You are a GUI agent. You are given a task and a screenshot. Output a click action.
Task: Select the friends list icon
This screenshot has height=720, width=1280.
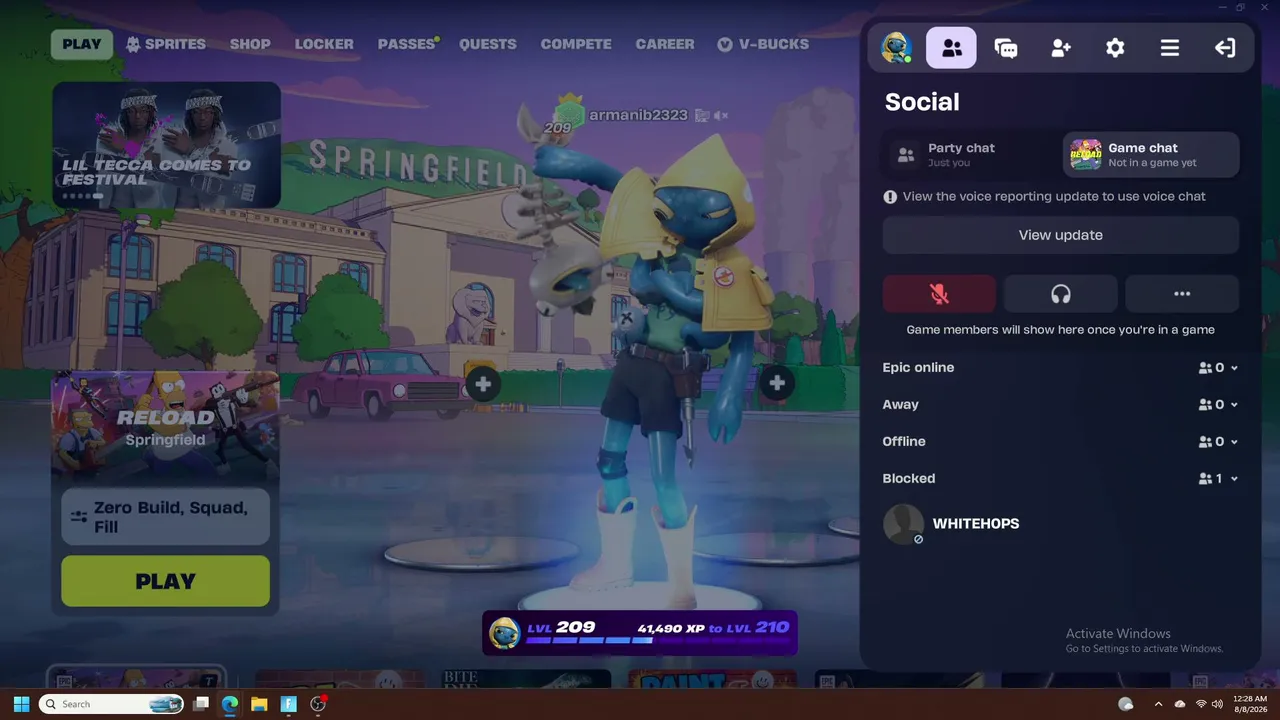(x=951, y=47)
